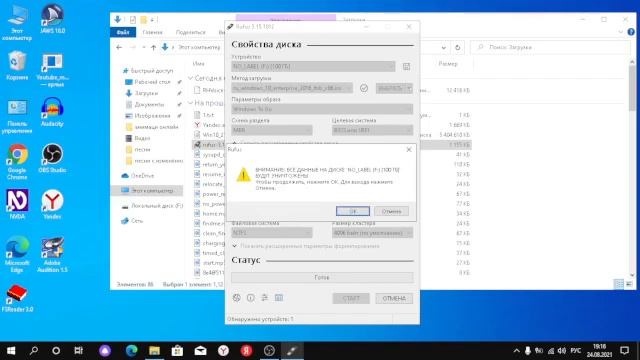Open the Rufus settings sliders icon
The image size is (640, 360).
264,298
